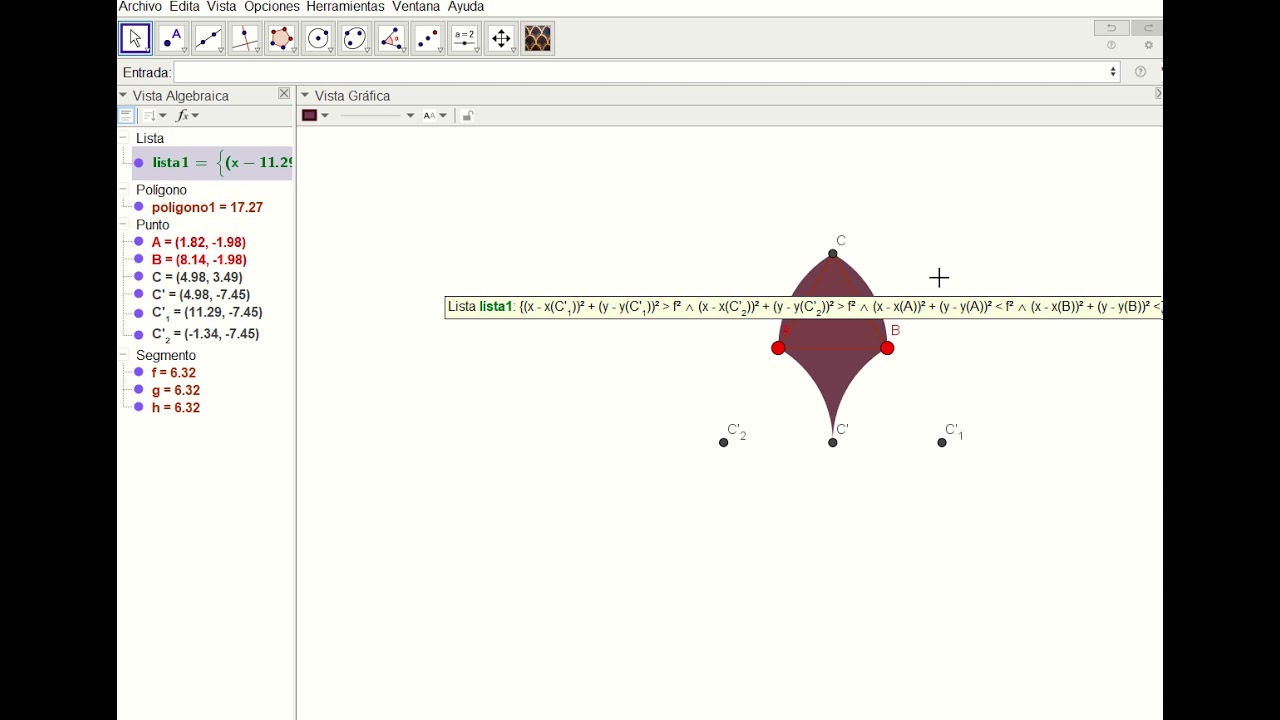Click point C at top of shape
Screen dimensions: 1280x720
(x=833, y=253)
